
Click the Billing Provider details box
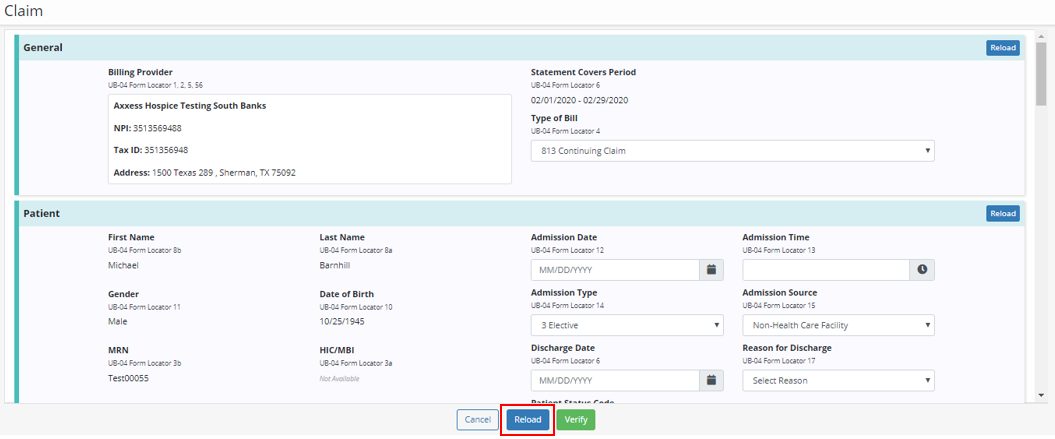point(310,139)
